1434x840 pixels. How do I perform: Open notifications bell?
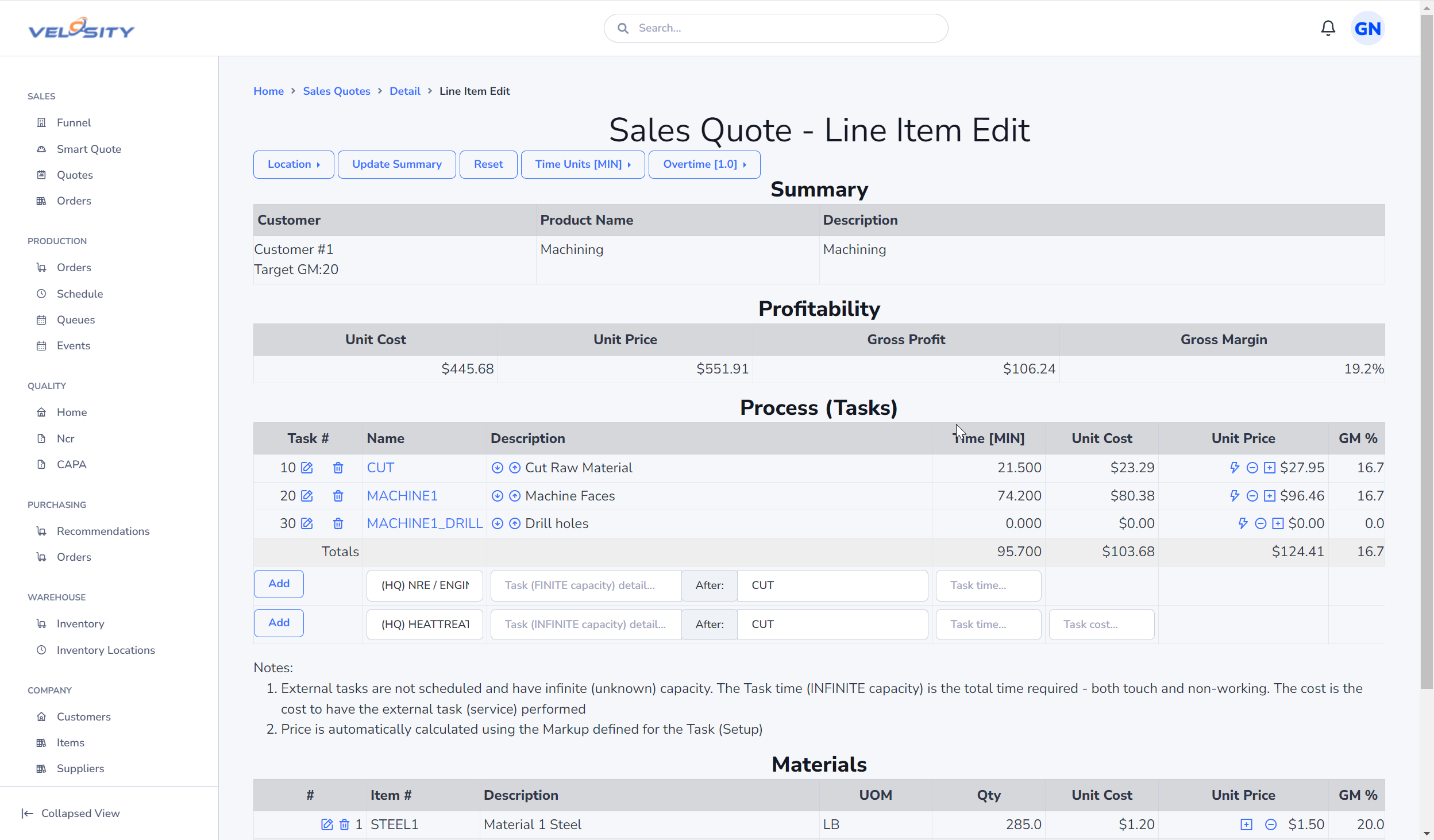click(1328, 28)
